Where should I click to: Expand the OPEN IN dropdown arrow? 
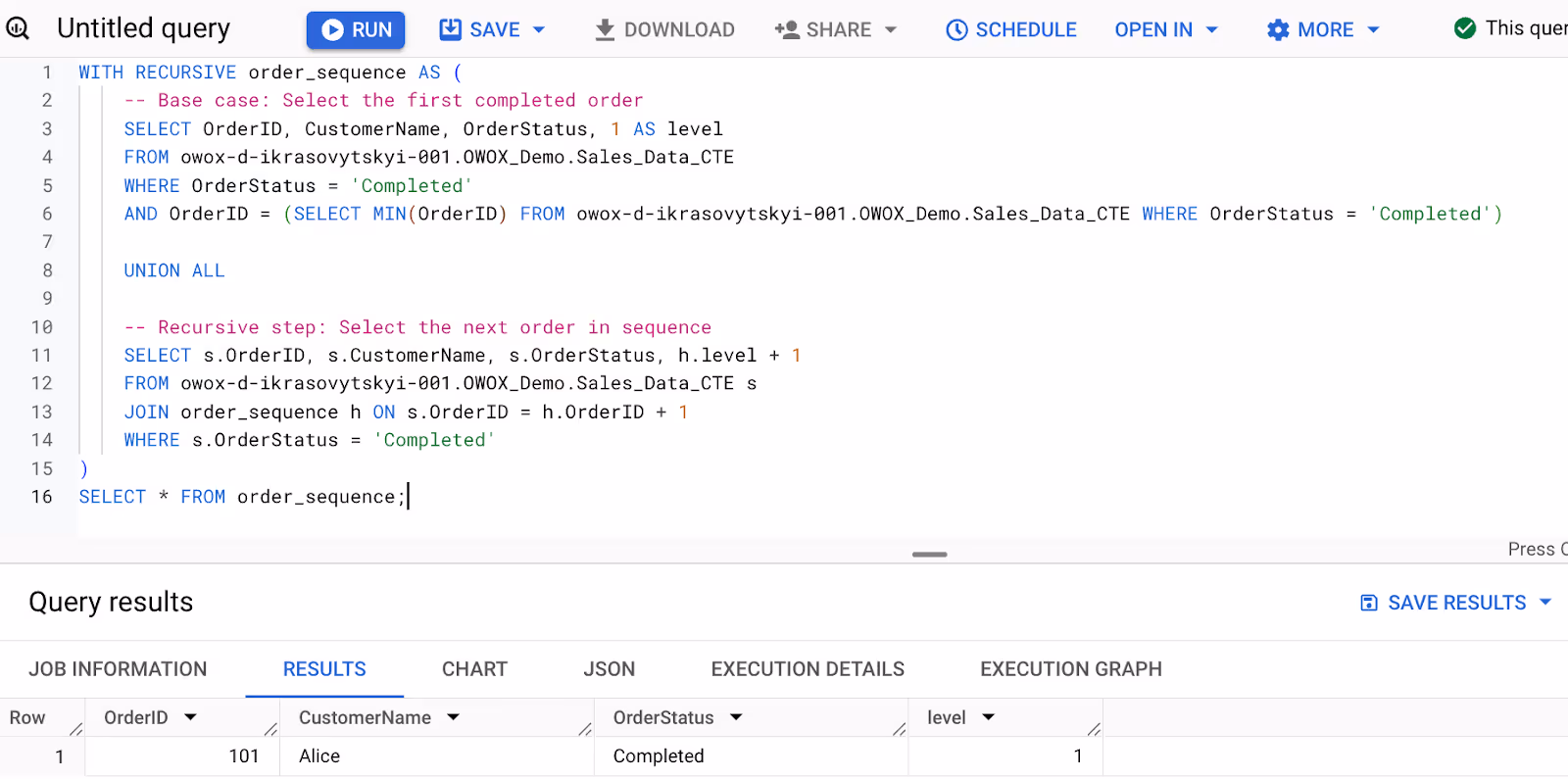click(1212, 29)
